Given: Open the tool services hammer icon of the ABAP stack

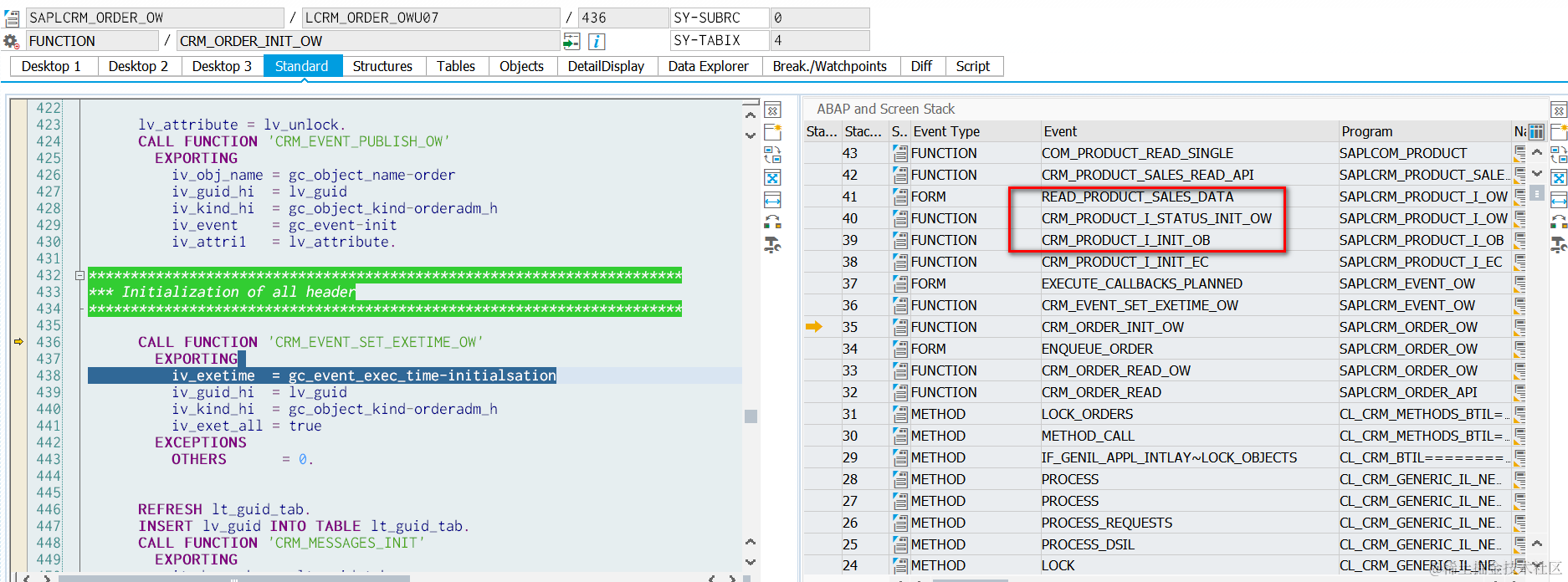Looking at the screenshot, I should 1559,244.
